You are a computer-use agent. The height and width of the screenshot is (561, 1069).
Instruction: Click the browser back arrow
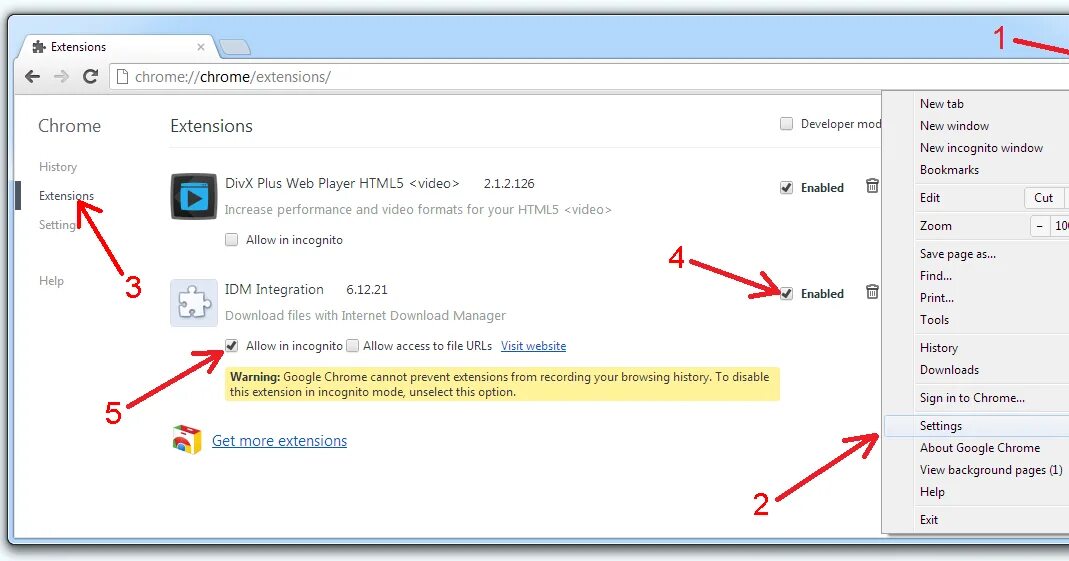[32, 76]
